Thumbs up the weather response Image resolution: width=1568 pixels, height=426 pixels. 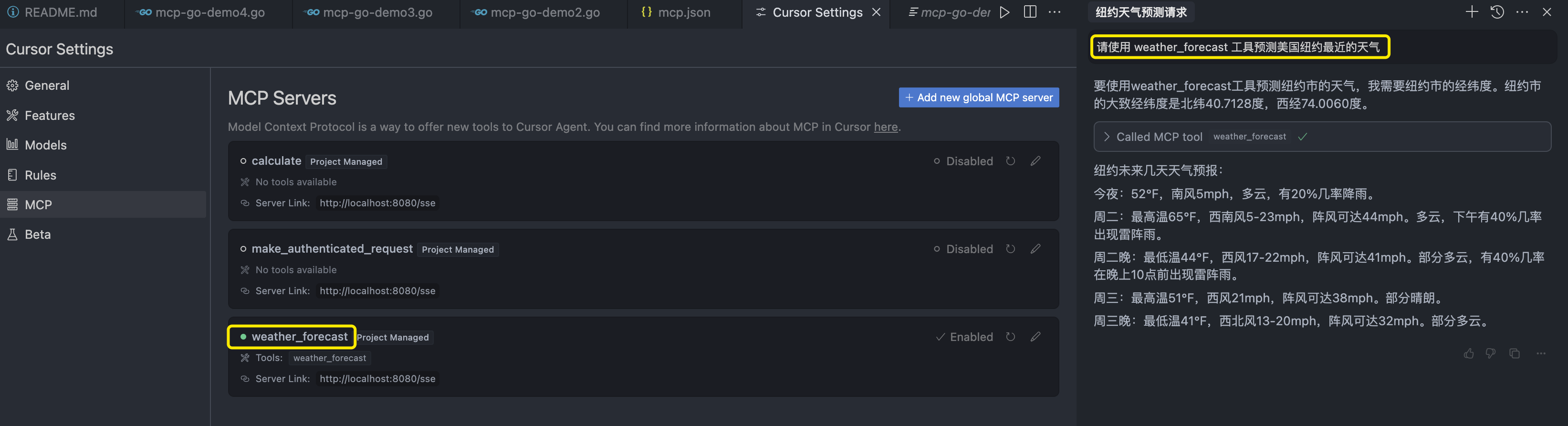click(1468, 353)
